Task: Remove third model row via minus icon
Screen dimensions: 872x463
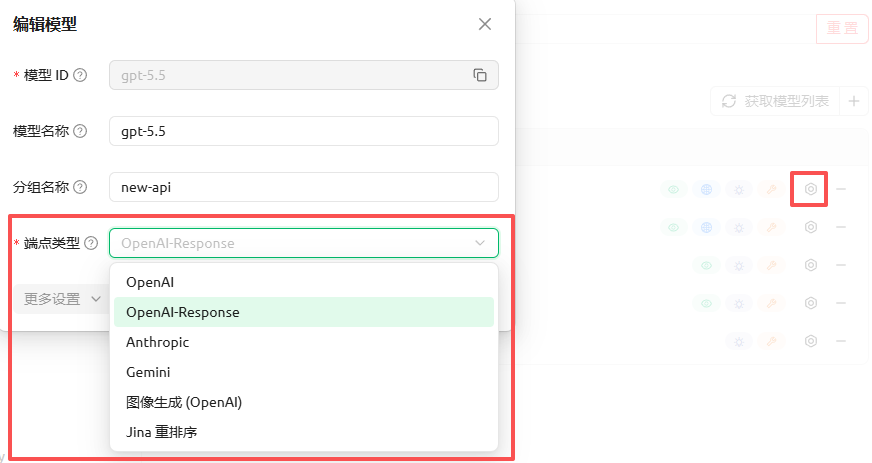Action: 841,265
